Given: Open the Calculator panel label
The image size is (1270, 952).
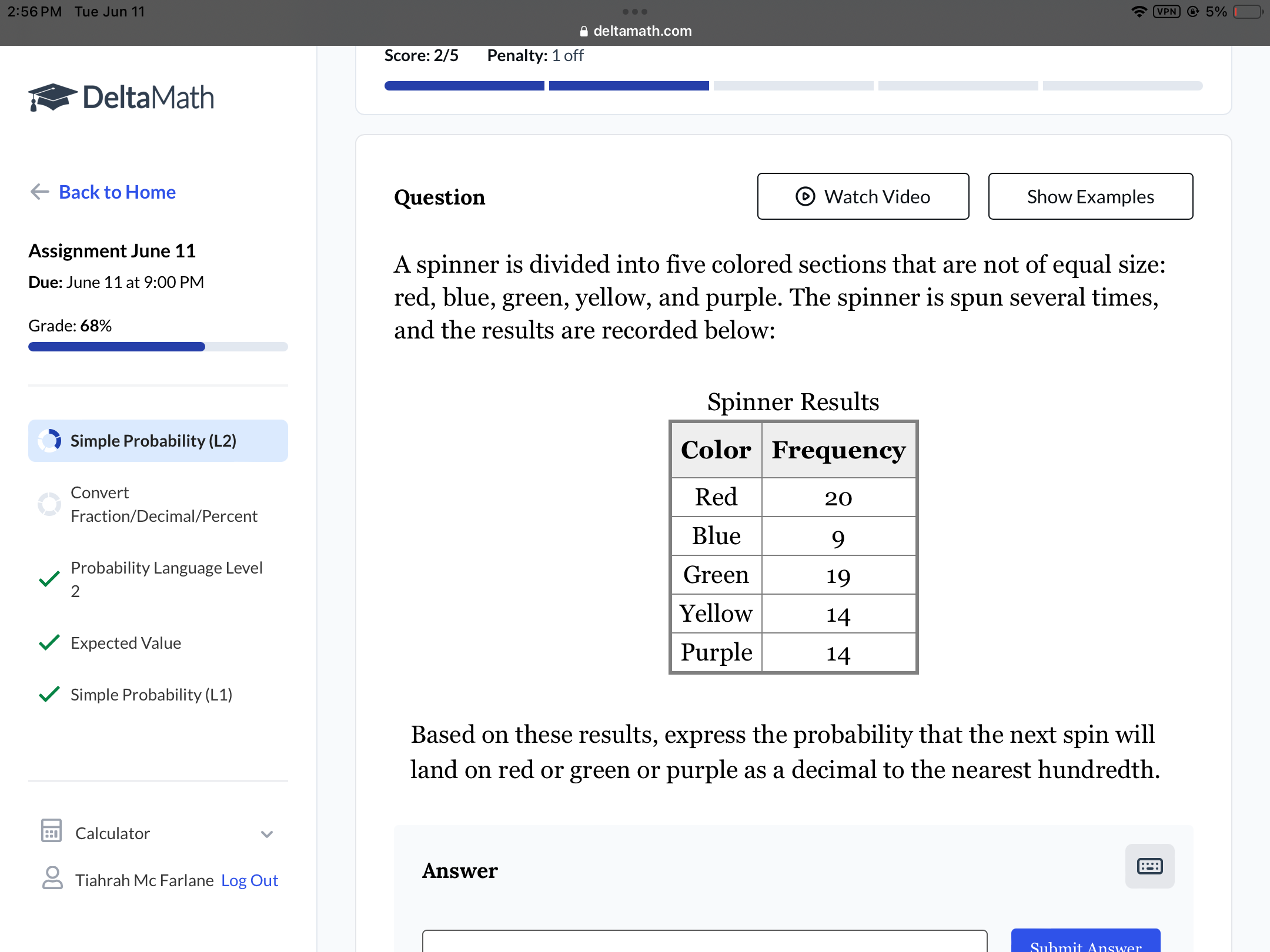Looking at the screenshot, I should coord(112,833).
